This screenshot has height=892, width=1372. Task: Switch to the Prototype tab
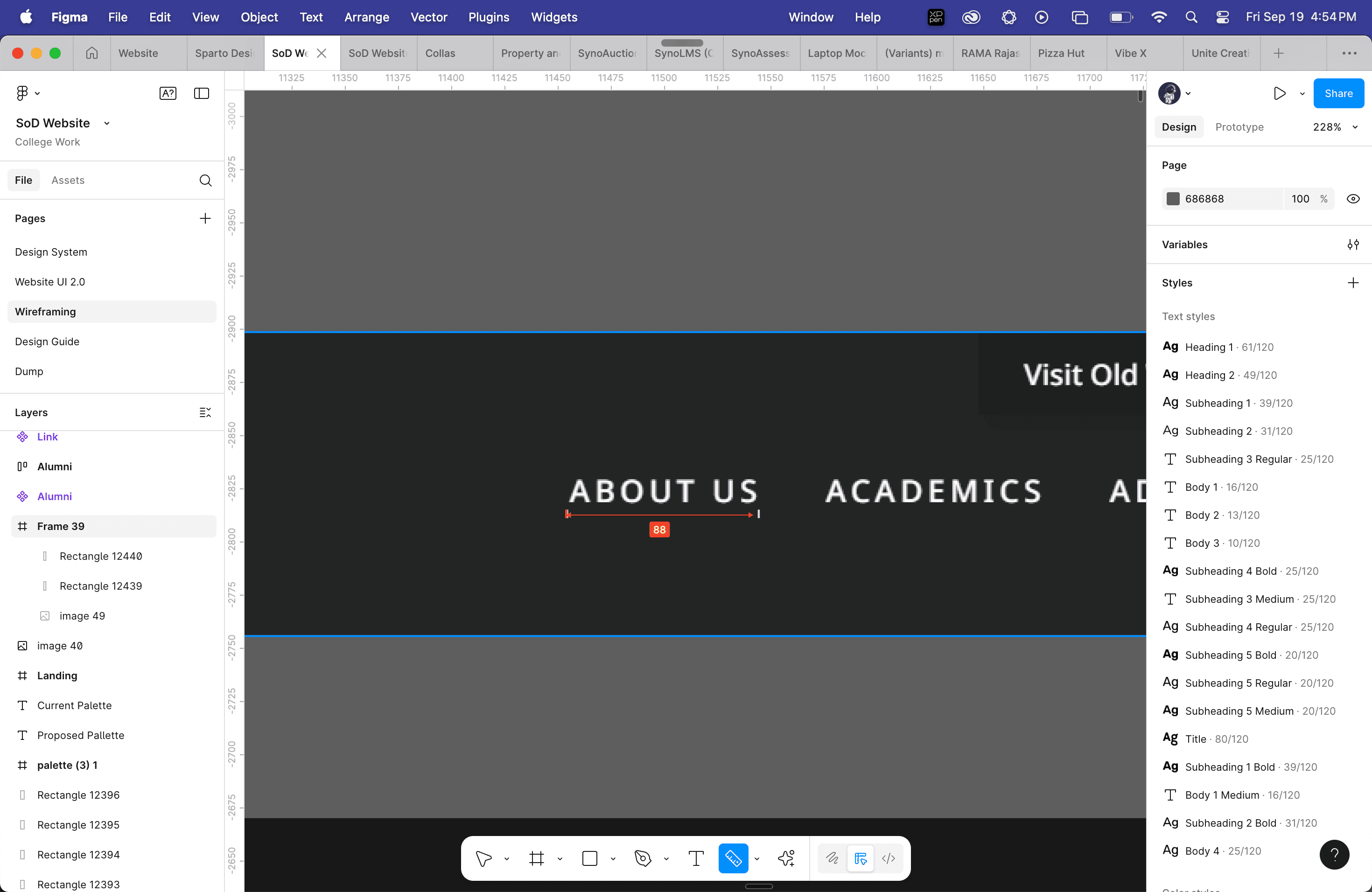[1239, 127]
